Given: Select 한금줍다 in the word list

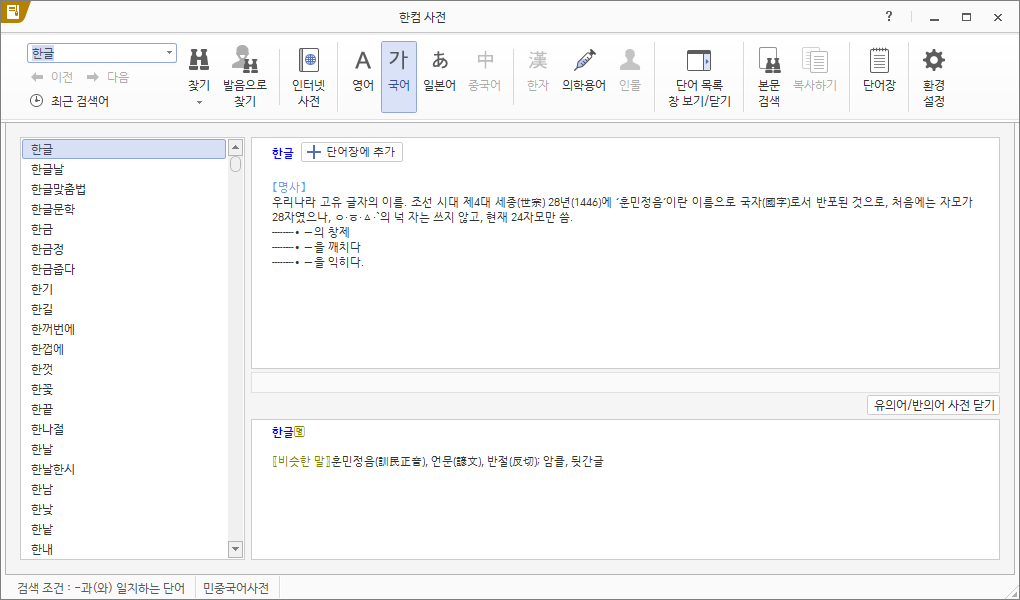Looking at the screenshot, I should 124,269.
